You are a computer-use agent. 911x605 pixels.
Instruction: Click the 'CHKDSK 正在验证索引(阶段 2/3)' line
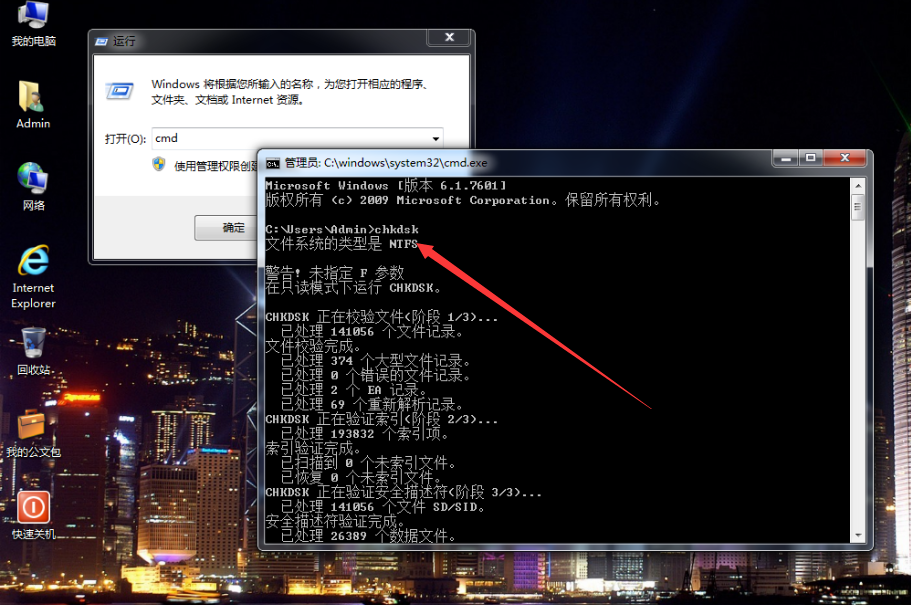[381, 419]
